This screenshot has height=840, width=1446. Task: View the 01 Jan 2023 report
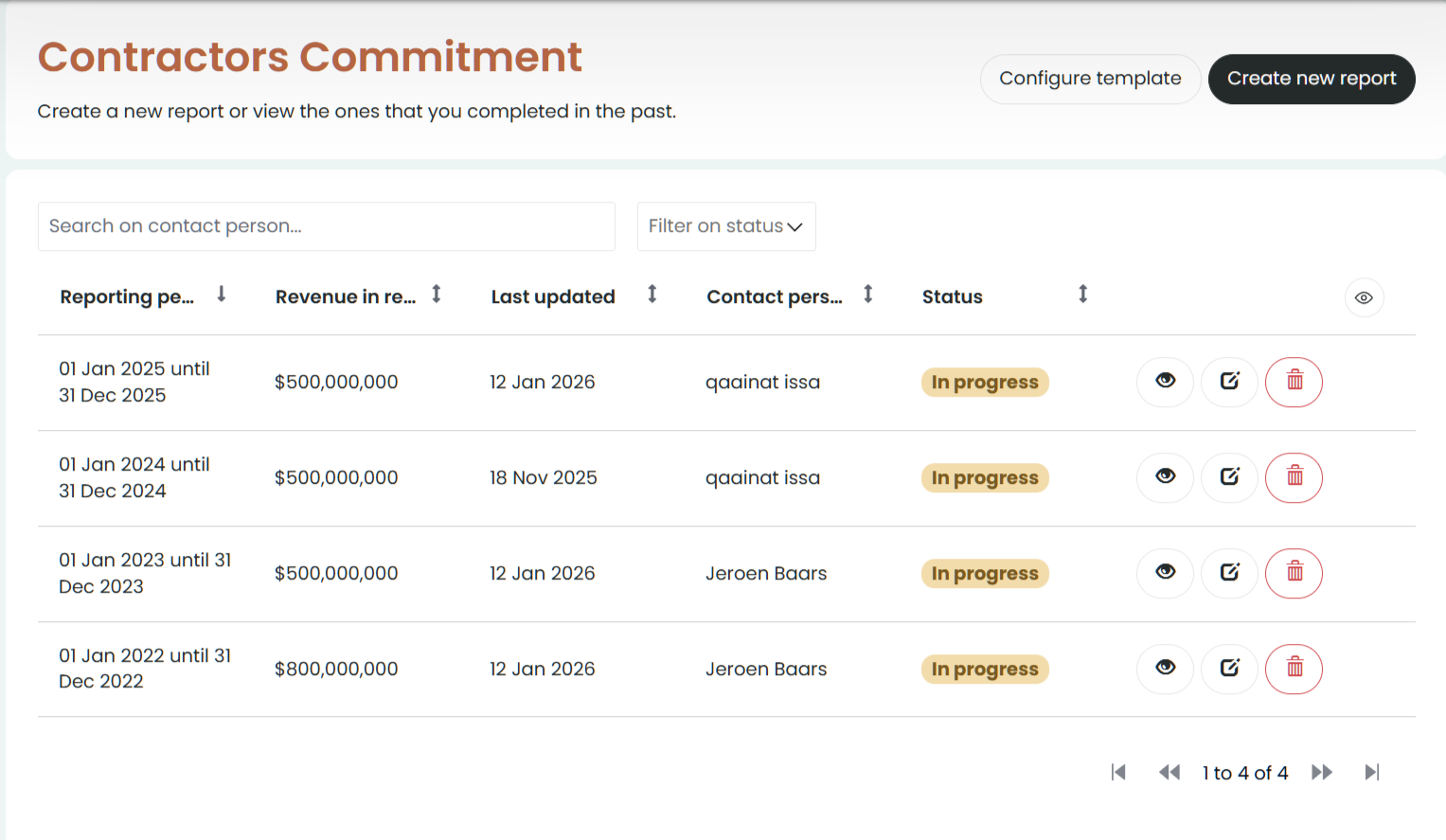coord(1165,573)
